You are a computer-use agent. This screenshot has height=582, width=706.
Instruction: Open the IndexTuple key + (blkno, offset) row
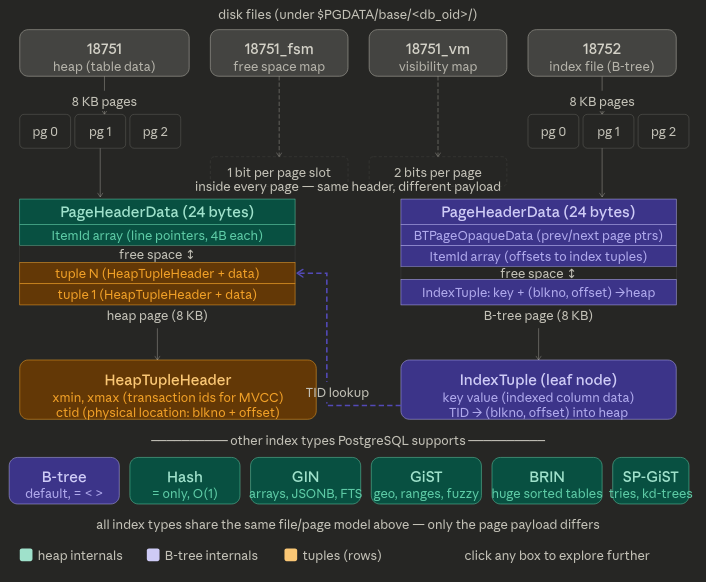point(538,292)
